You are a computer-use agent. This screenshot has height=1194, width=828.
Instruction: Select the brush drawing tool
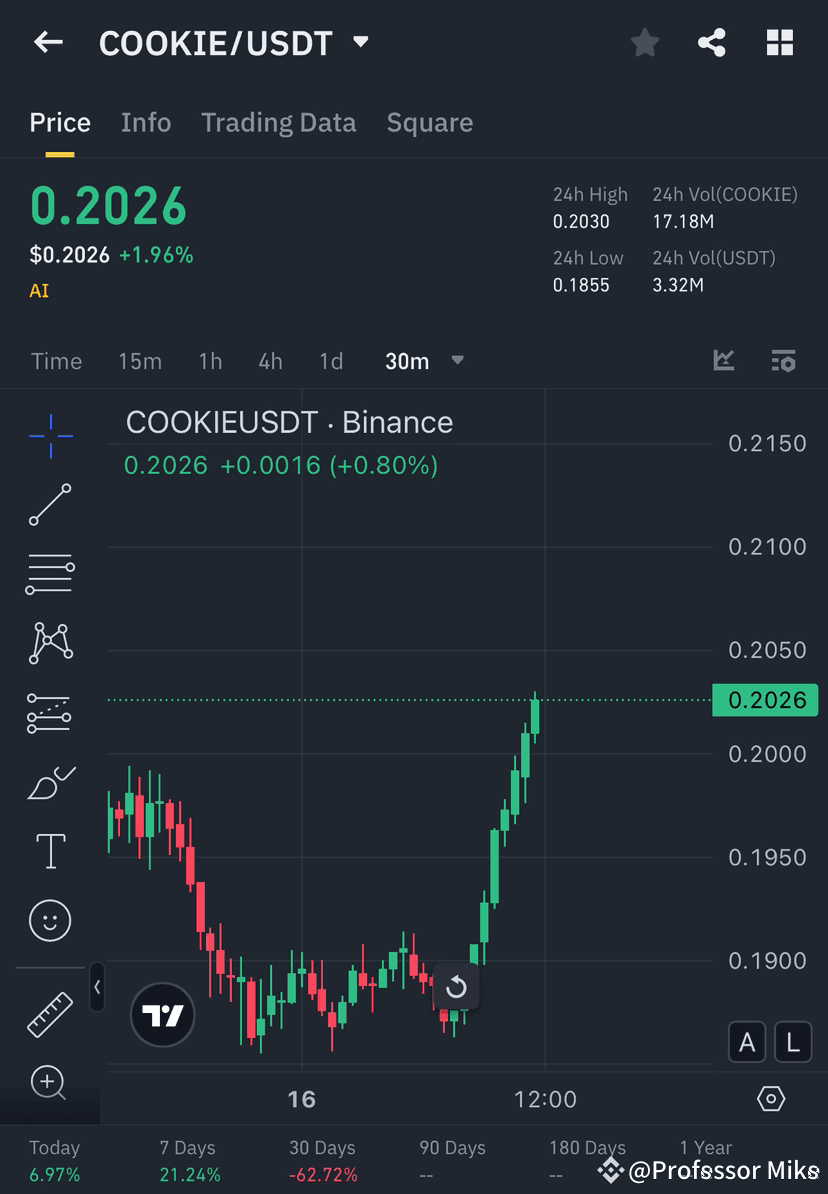tap(50, 783)
